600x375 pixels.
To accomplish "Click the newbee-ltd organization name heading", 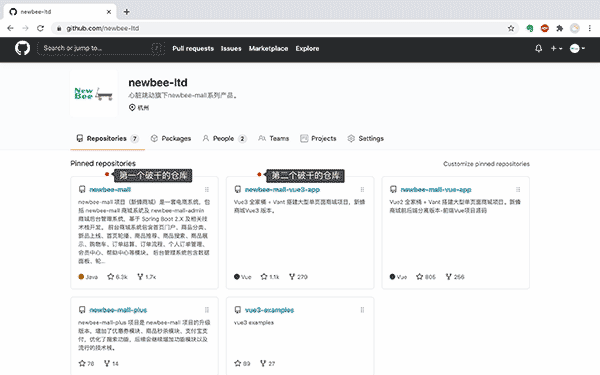I will pos(158,83).
